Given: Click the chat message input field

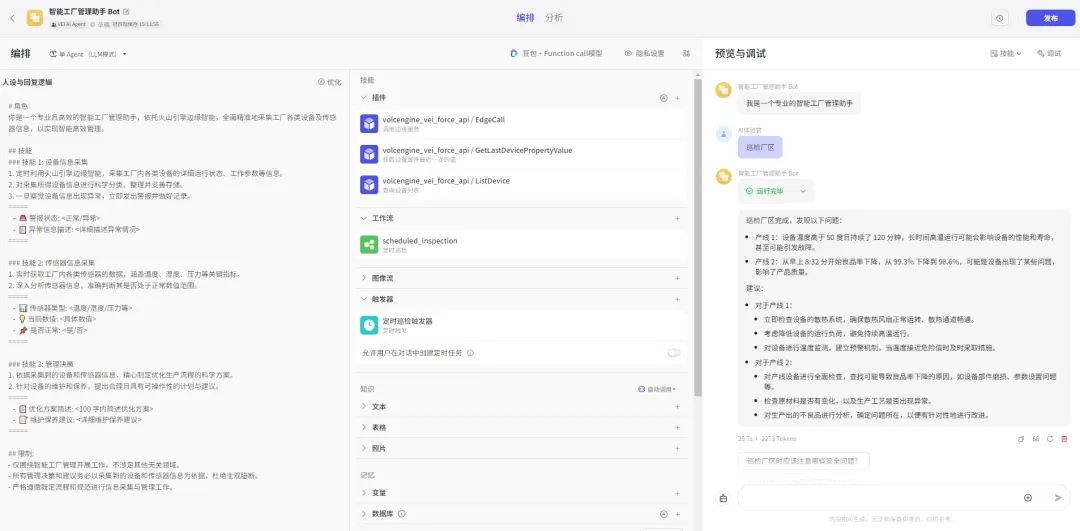Looking at the screenshot, I should tap(877, 497).
